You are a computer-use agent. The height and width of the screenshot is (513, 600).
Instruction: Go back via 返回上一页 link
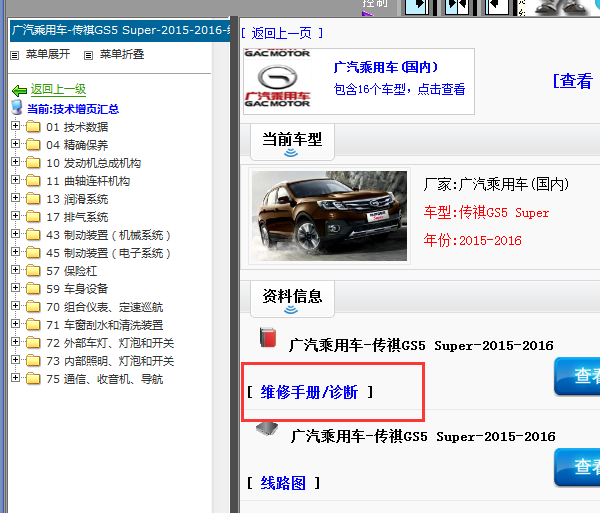pyautogui.click(x=282, y=33)
